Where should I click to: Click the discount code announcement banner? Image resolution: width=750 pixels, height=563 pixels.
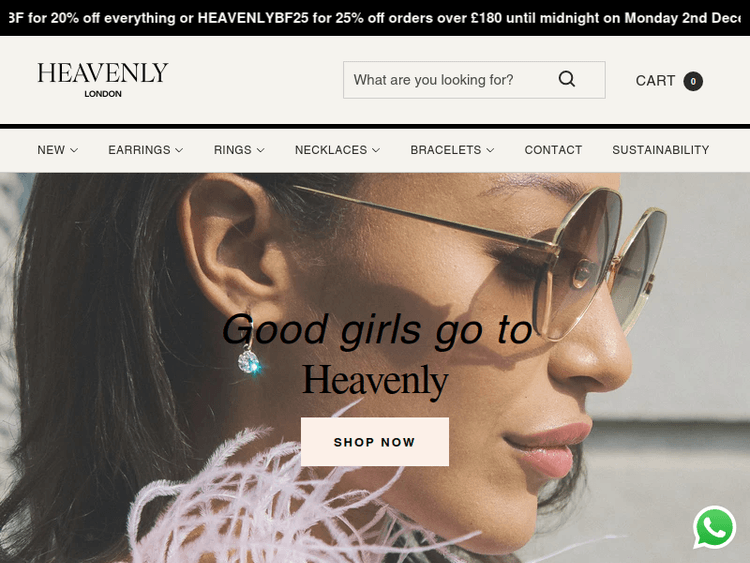click(x=375, y=18)
